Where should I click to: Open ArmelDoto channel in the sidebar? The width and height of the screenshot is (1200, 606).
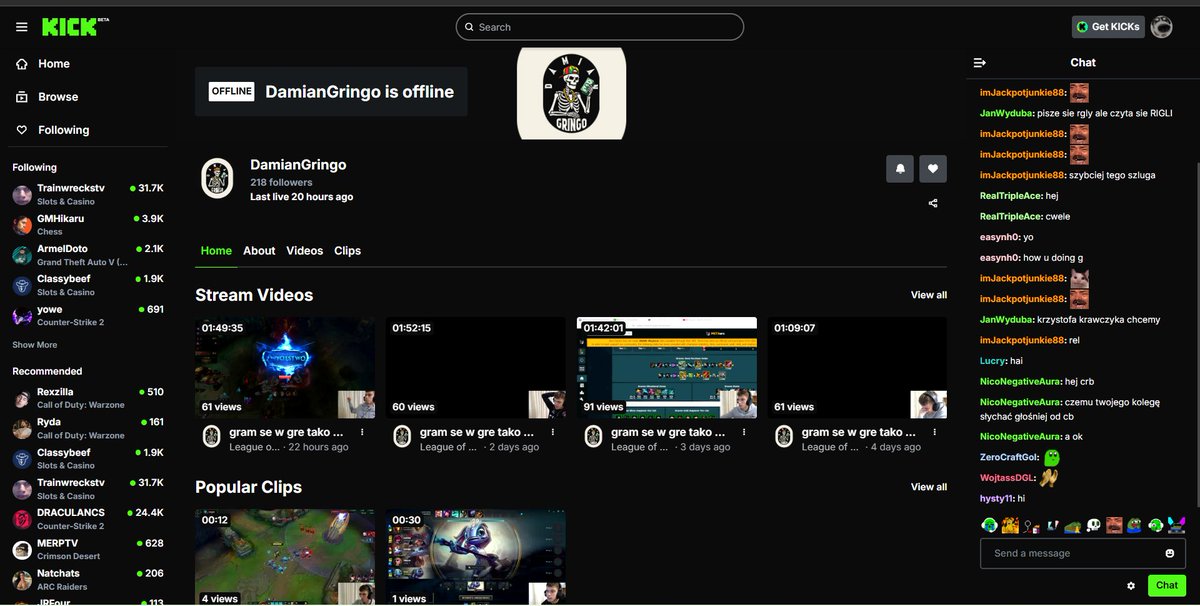click(x=88, y=255)
